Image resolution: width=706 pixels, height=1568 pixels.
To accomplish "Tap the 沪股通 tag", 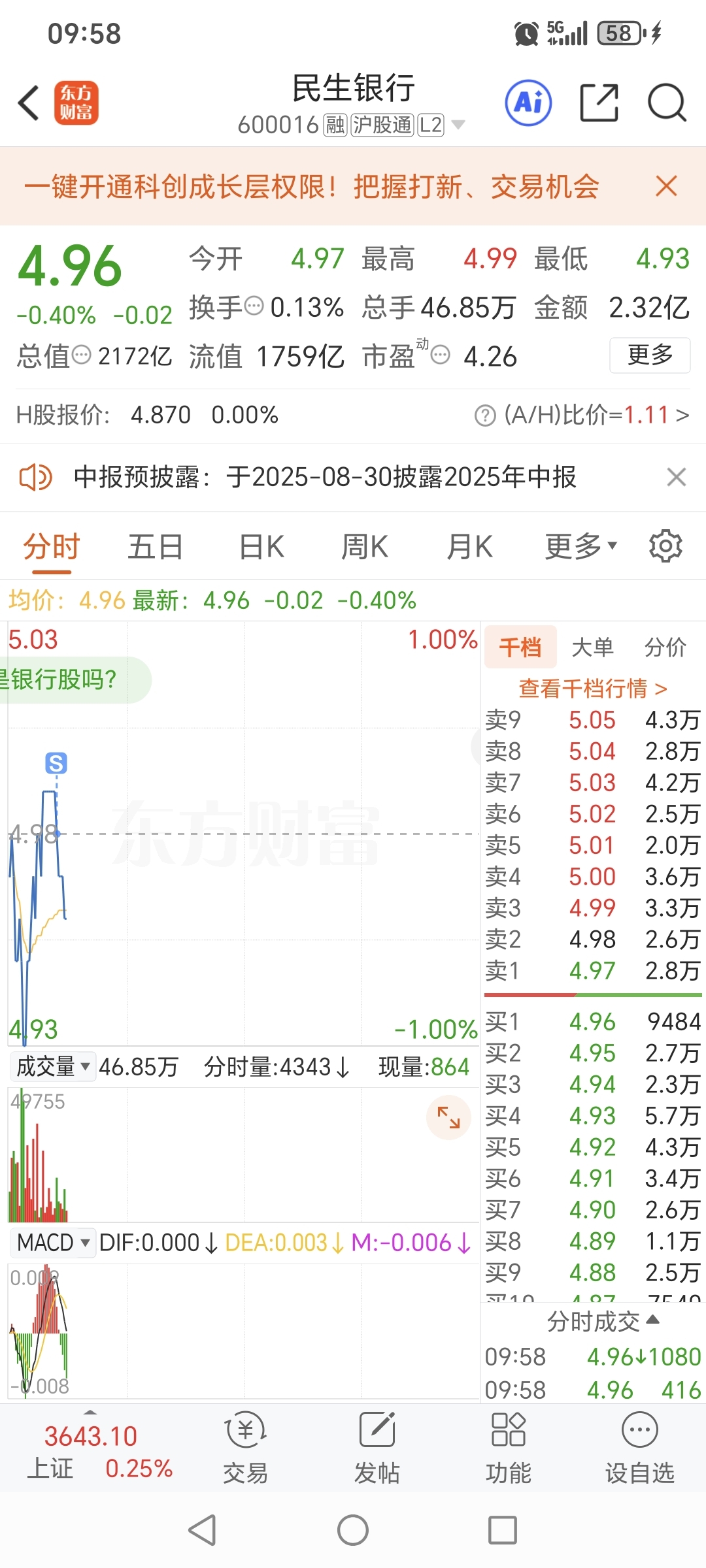I will [382, 125].
